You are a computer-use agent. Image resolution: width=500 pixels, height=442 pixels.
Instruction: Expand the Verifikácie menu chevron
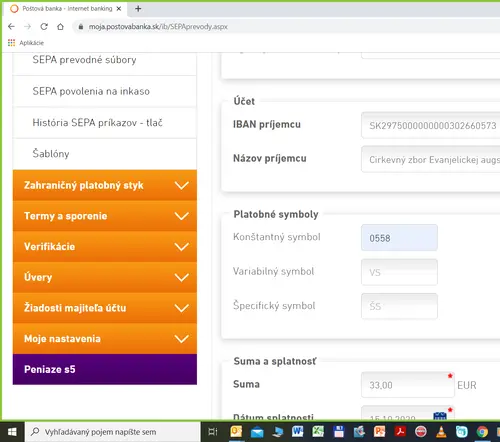point(182,247)
